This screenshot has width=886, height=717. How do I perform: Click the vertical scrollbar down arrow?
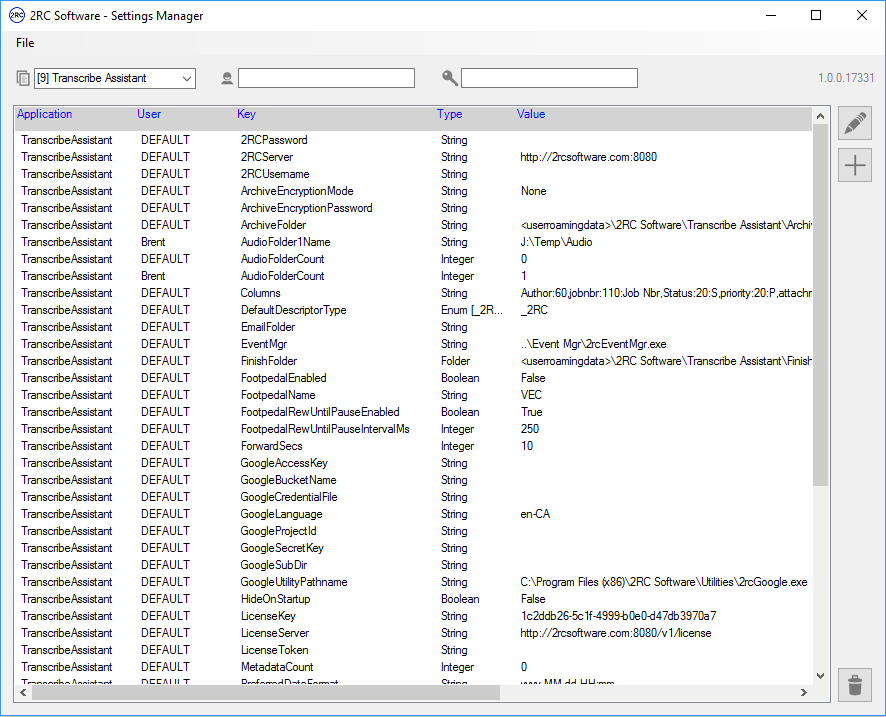click(820, 676)
